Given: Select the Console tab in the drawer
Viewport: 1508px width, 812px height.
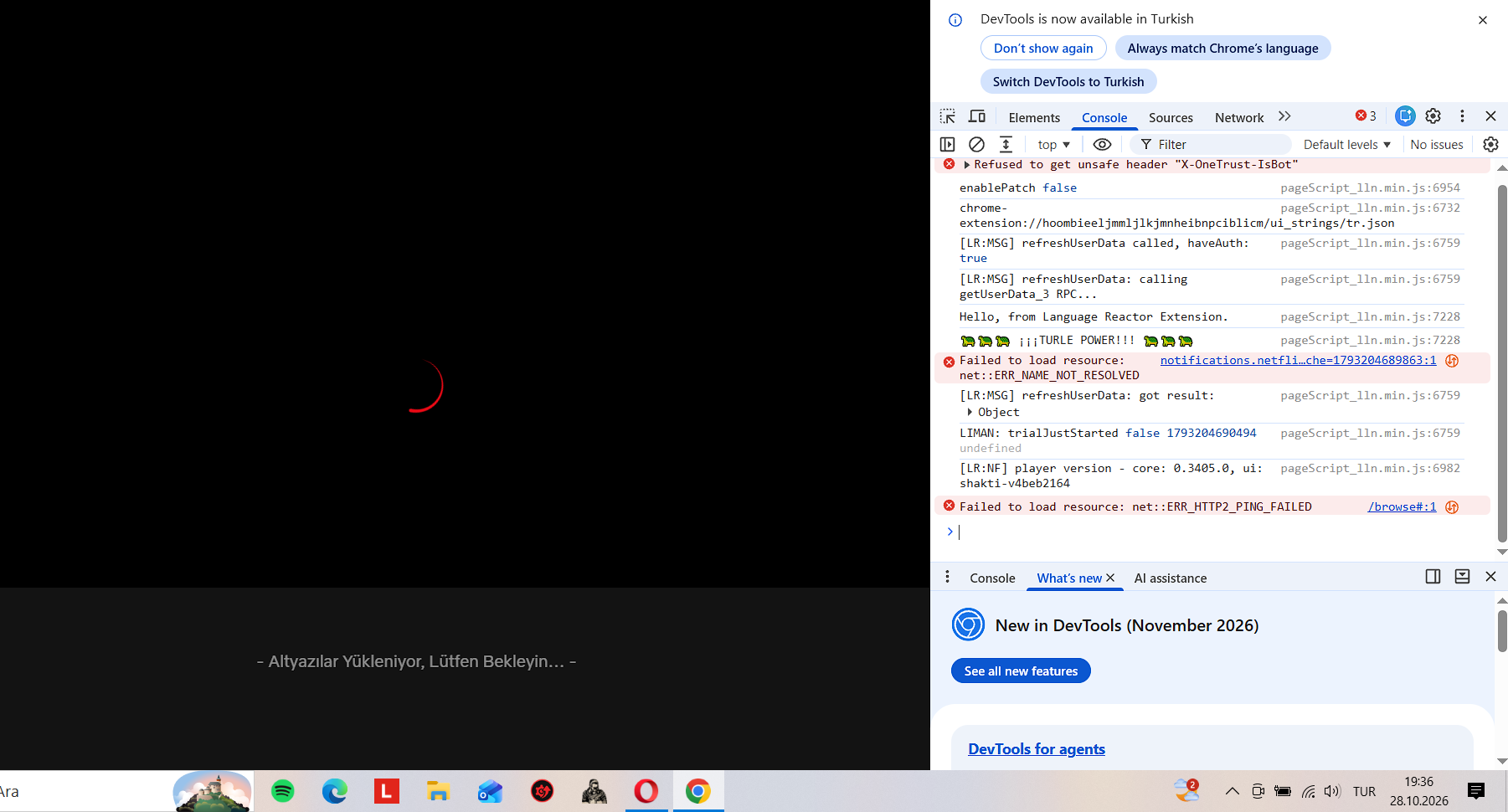Looking at the screenshot, I should tap(992, 578).
